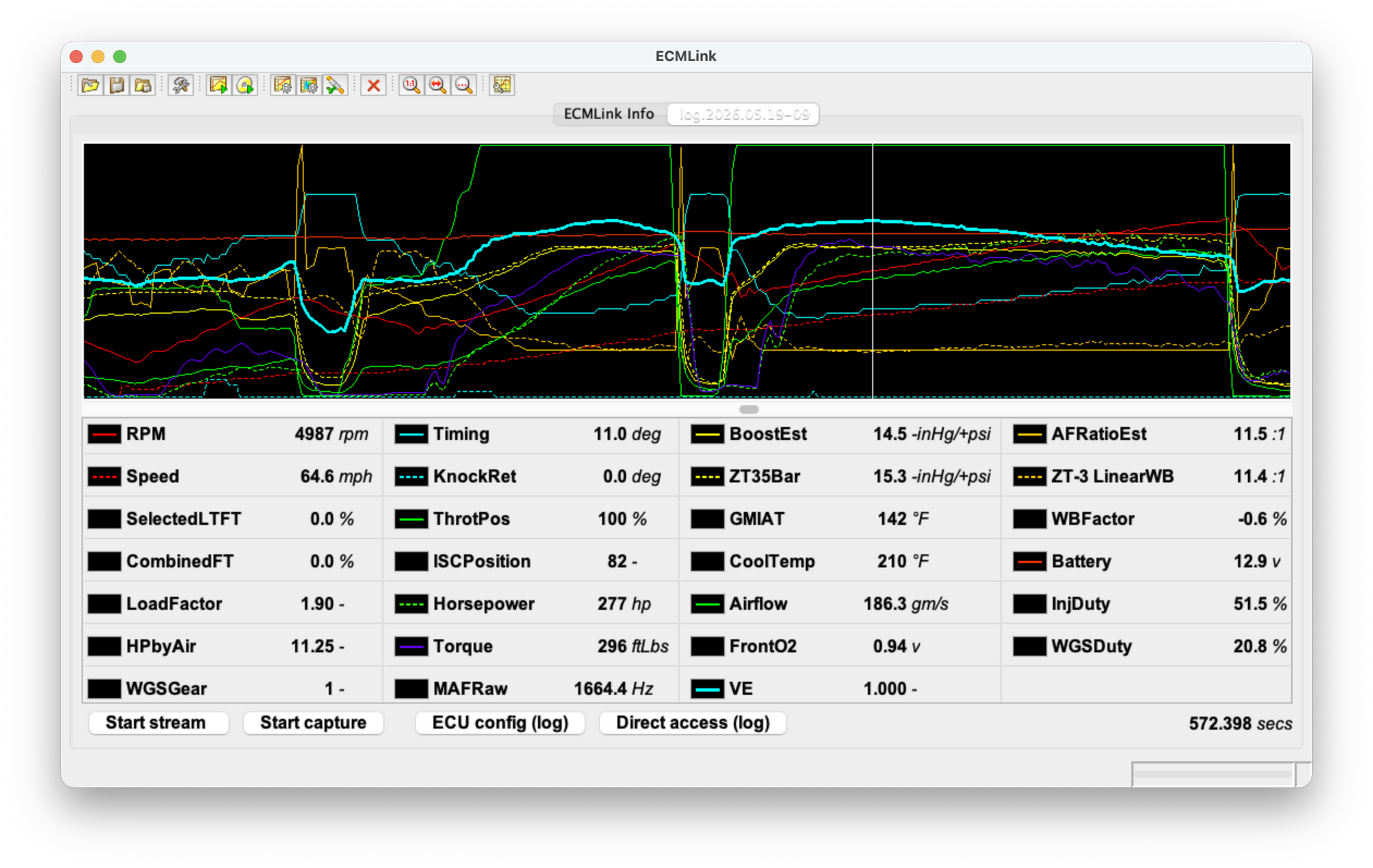Click the dashed green Horsepower swatch
Viewport: 1373px width, 868px height.
[x=411, y=605]
